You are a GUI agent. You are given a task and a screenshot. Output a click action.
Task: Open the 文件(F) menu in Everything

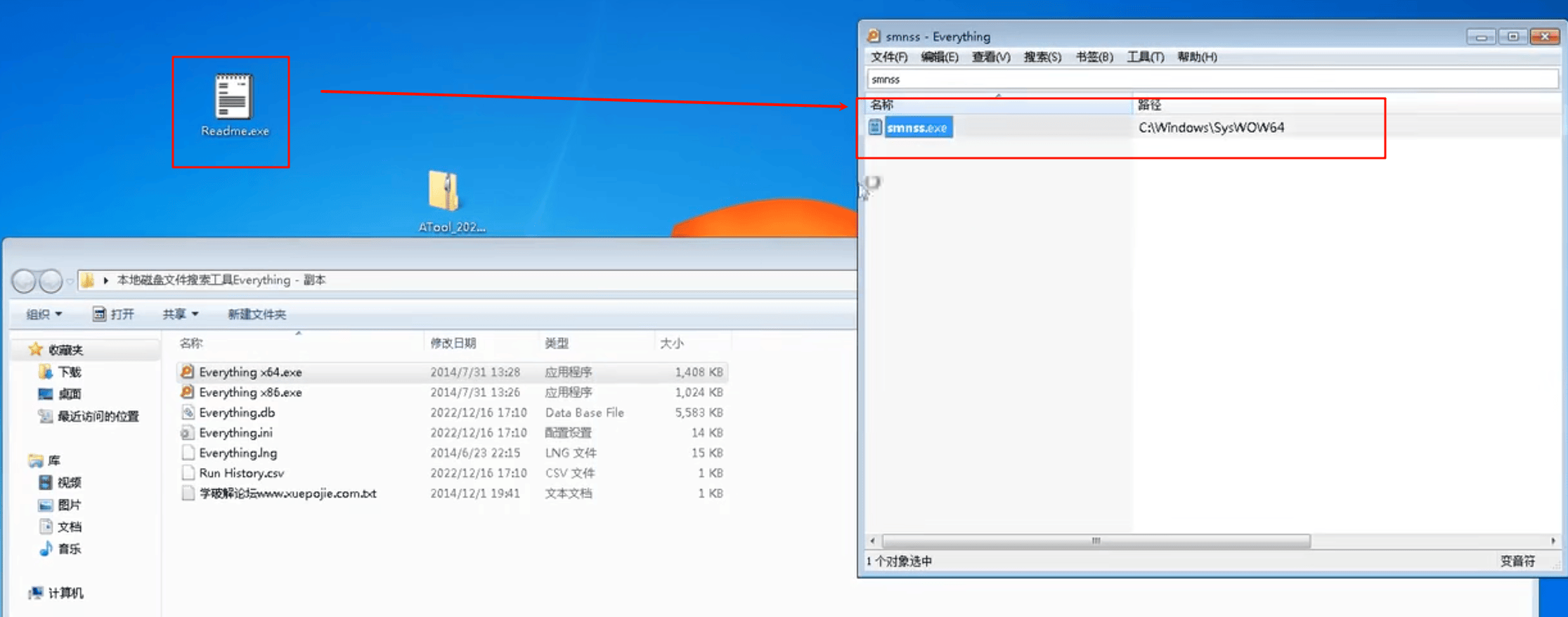[889, 57]
